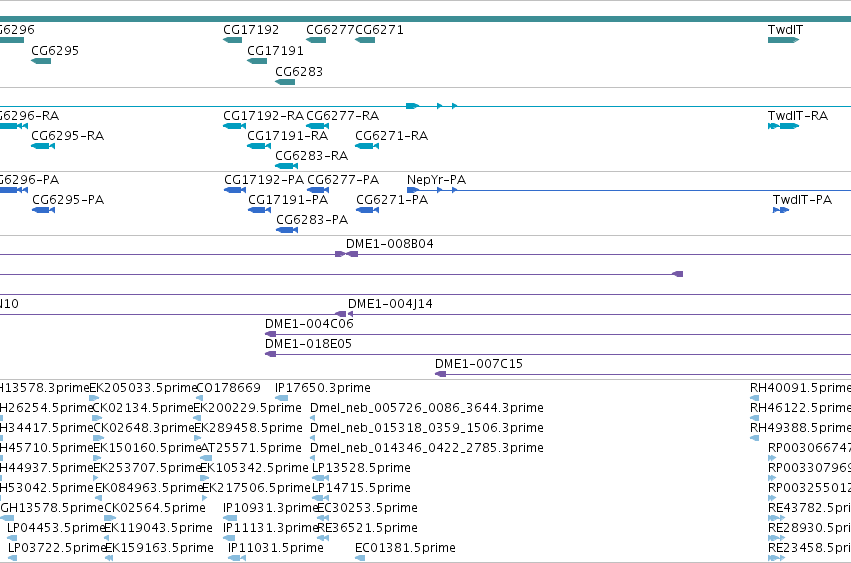
Task: Click the EK205033.5prime EST label
Action: [x=143, y=388]
